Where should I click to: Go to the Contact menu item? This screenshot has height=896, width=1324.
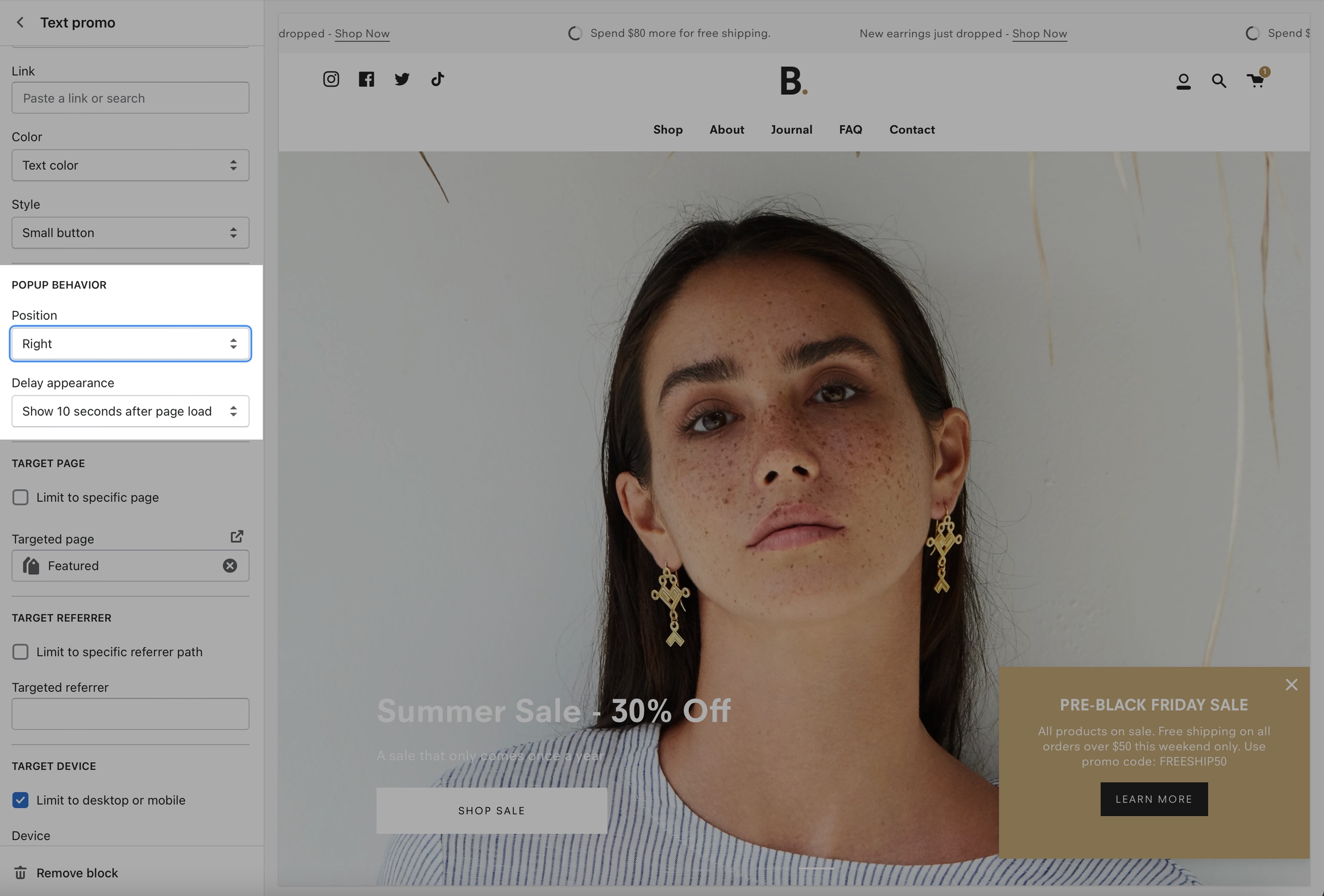pos(911,130)
